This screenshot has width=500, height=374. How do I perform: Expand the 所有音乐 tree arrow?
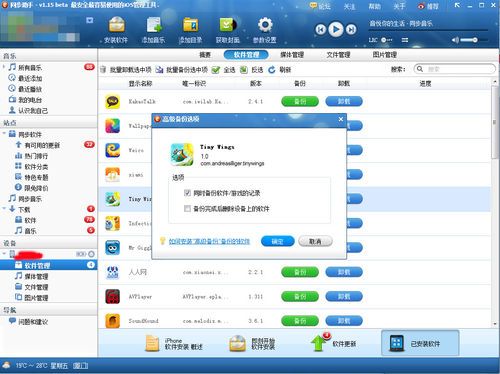click(x=4, y=67)
